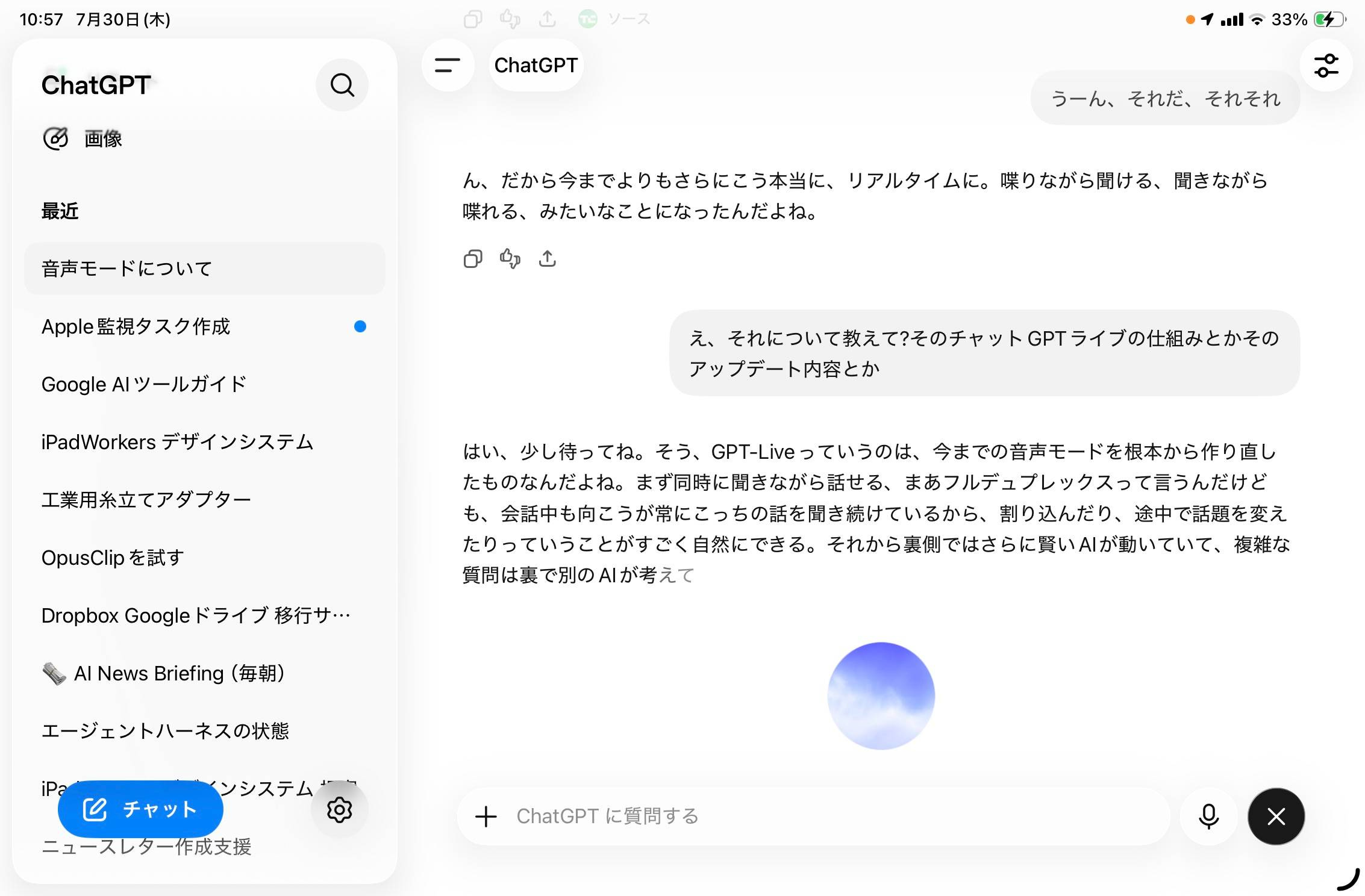The width and height of the screenshot is (1365, 896).
Task: Start a new chat with チャット button
Action: [x=140, y=809]
